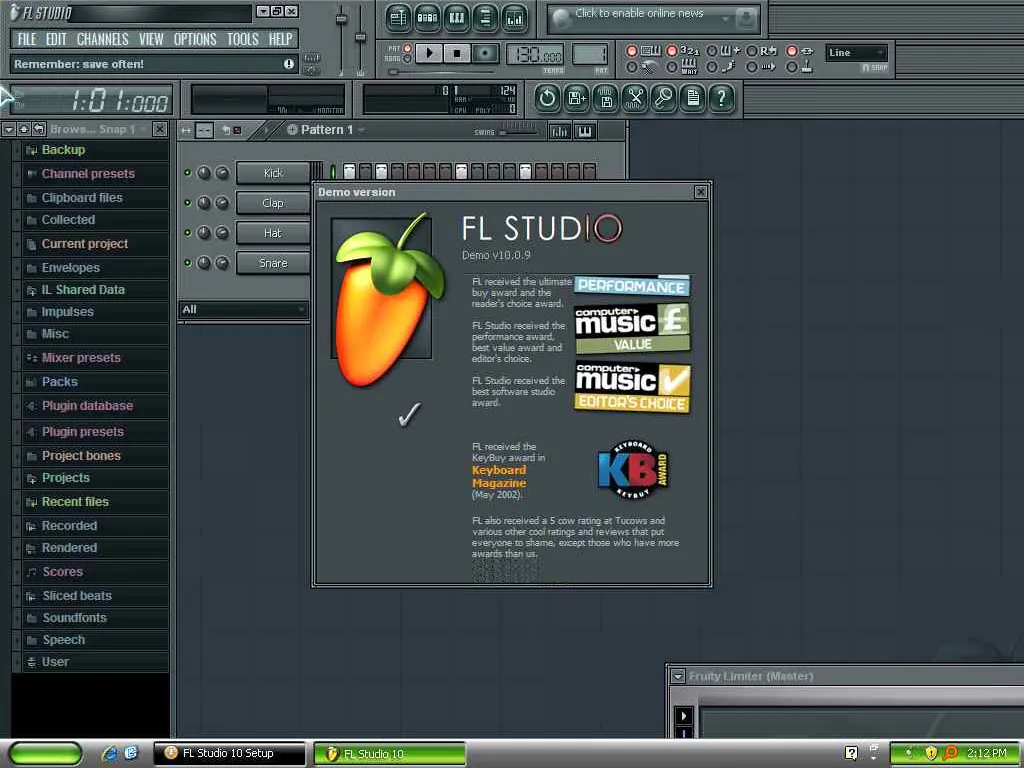The image size is (1024, 768).
Task: Click the browser collapse-up arrow icon
Action: point(24,129)
